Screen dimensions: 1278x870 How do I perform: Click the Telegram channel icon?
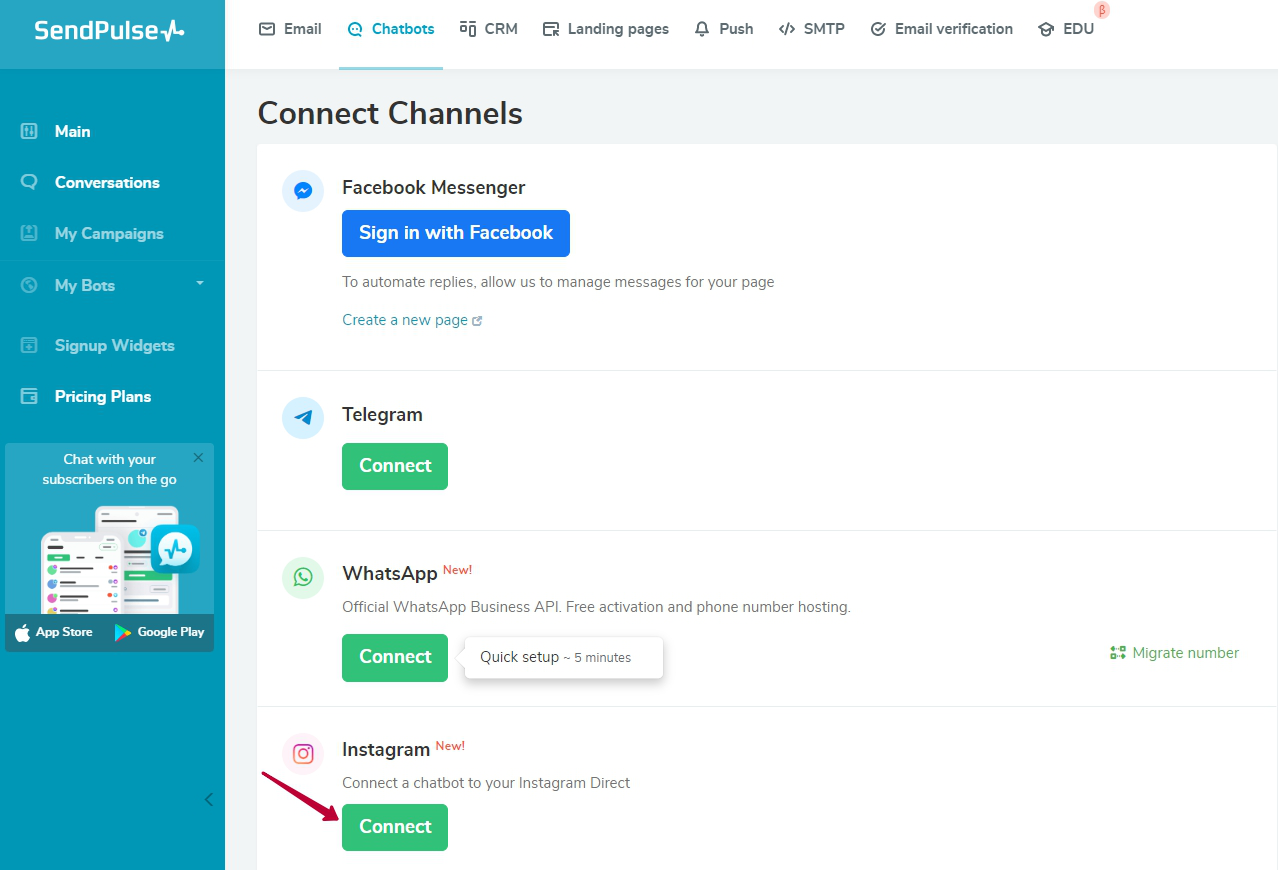pos(303,418)
